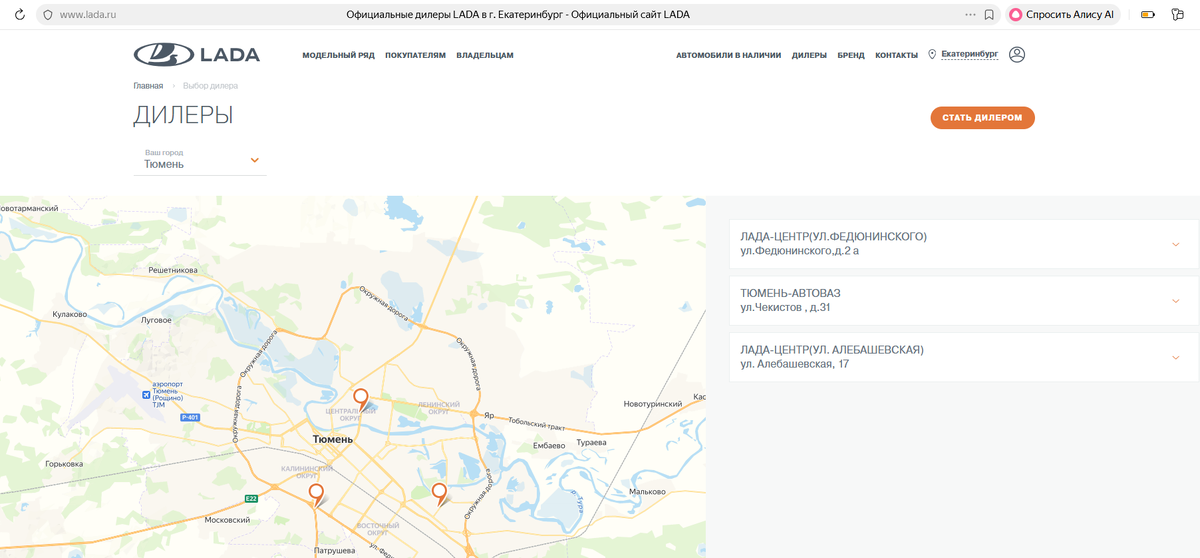Expand the Лада-Центр (ул.Федюнинского) dealer entry
This screenshot has height=558, width=1200.
click(x=964, y=244)
